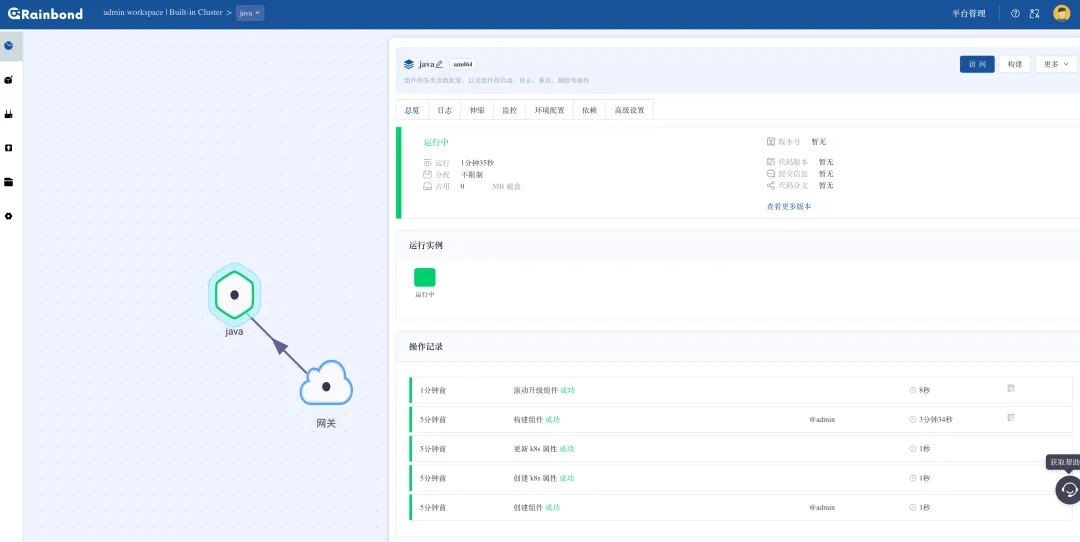Viewport: 1080px width, 542px height.
Task: Click the green running instance square
Action: 425,278
